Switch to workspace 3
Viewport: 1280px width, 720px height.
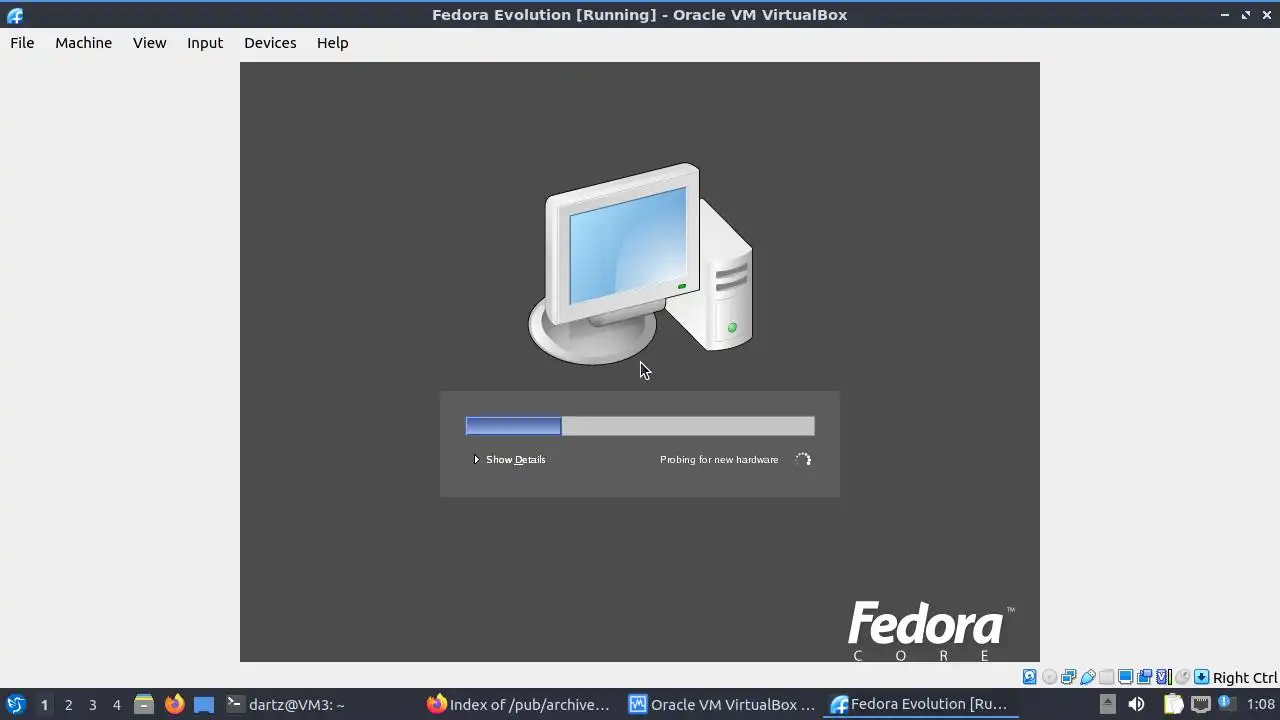[x=92, y=705]
